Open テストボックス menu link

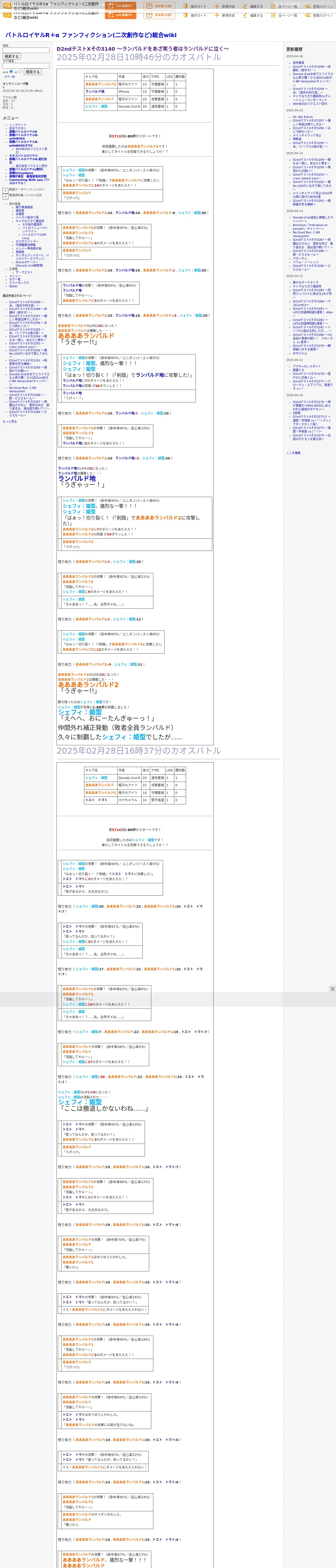pos(19,283)
